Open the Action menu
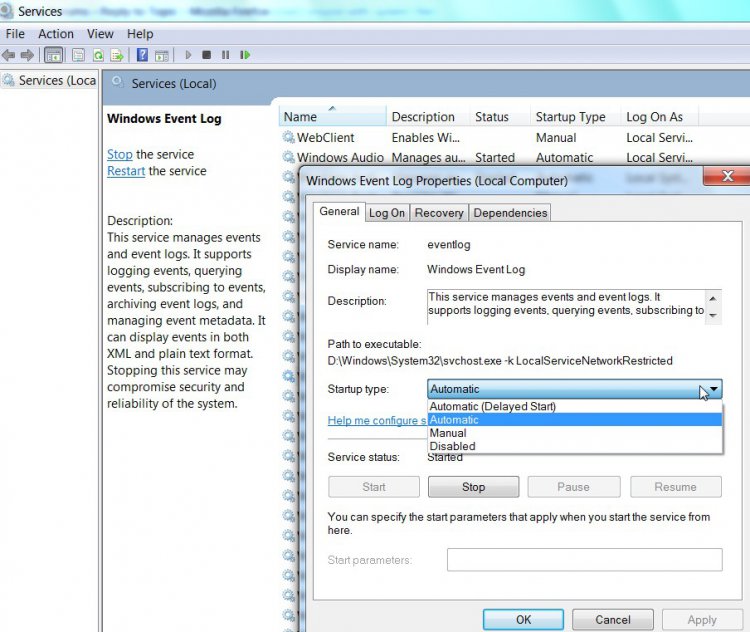The image size is (750, 632). [56, 34]
